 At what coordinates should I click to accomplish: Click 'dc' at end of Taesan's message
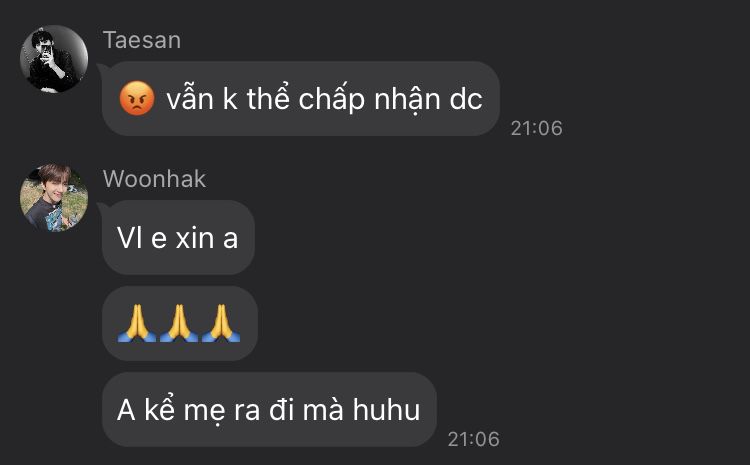point(466,100)
